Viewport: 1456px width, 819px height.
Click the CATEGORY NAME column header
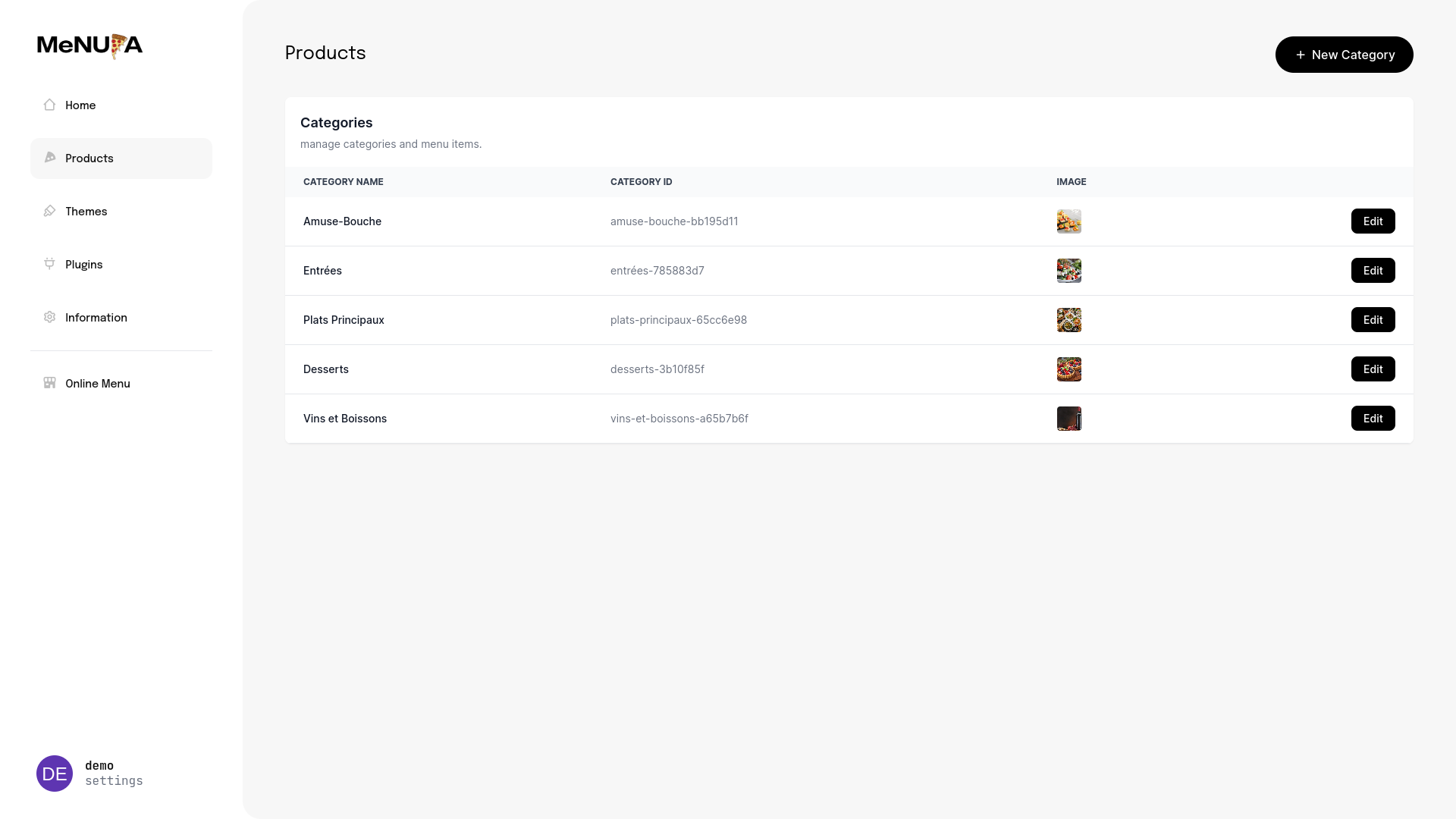(343, 182)
